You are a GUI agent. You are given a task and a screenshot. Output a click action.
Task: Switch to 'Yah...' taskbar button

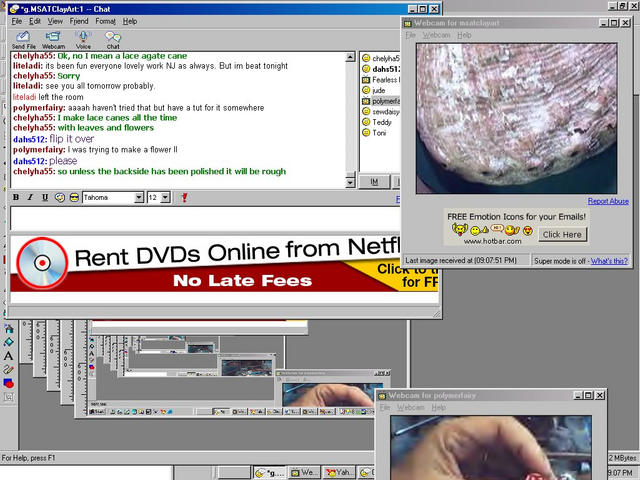coord(340,473)
